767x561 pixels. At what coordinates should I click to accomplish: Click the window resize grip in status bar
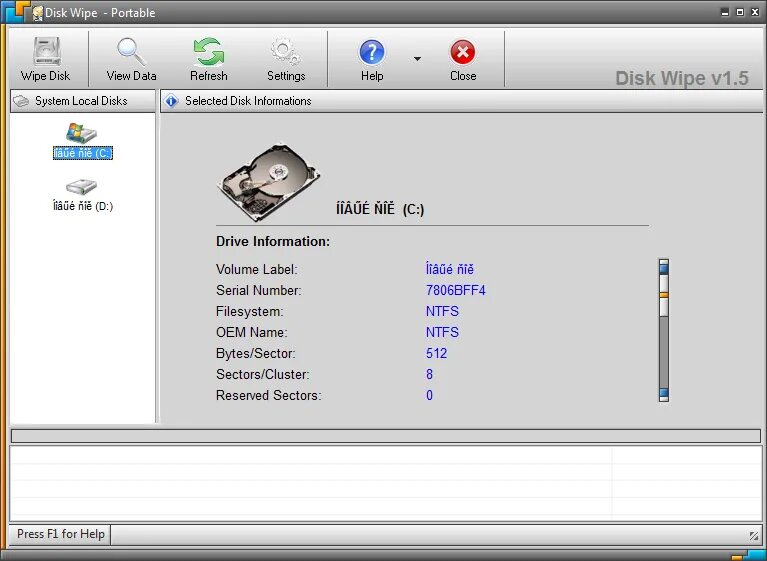click(754, 536)
